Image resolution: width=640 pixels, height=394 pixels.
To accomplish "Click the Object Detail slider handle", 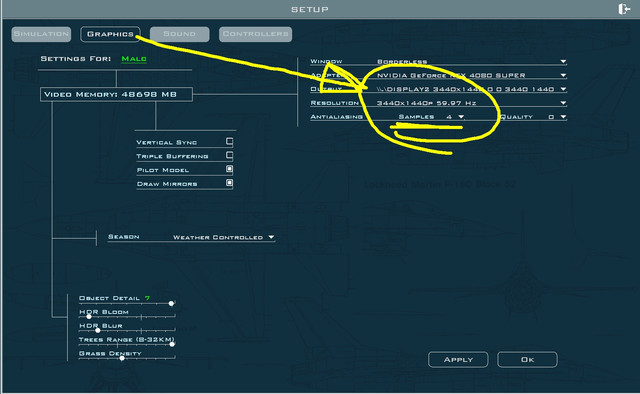I will [171, 303].
